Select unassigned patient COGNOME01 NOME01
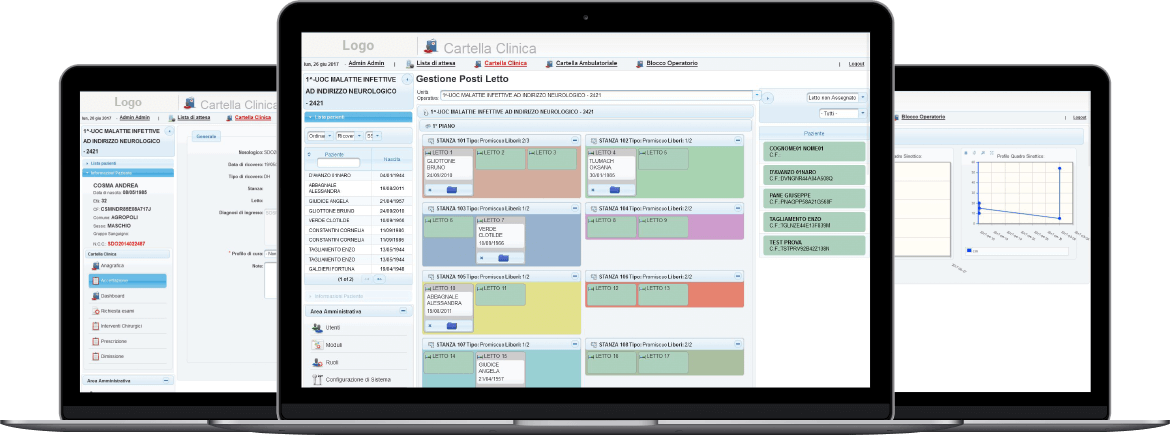 pyautogui.click(x=814, y=151)
